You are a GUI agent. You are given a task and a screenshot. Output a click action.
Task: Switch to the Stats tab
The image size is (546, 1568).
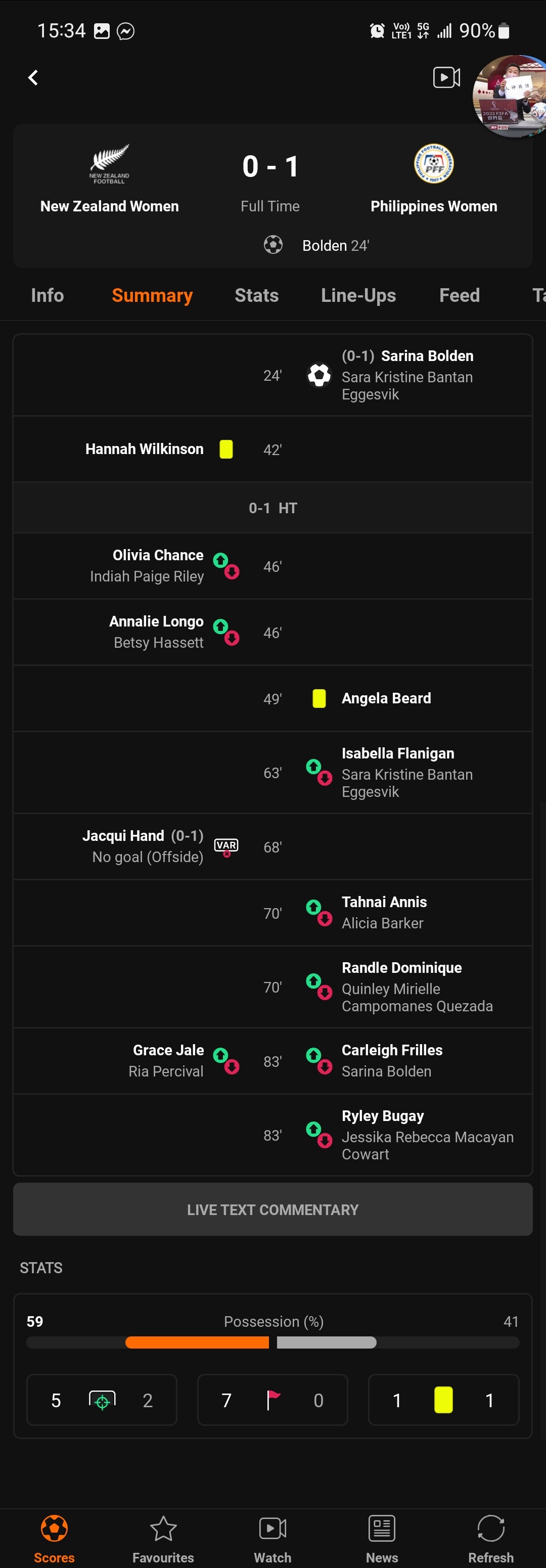tap(256, 295)
